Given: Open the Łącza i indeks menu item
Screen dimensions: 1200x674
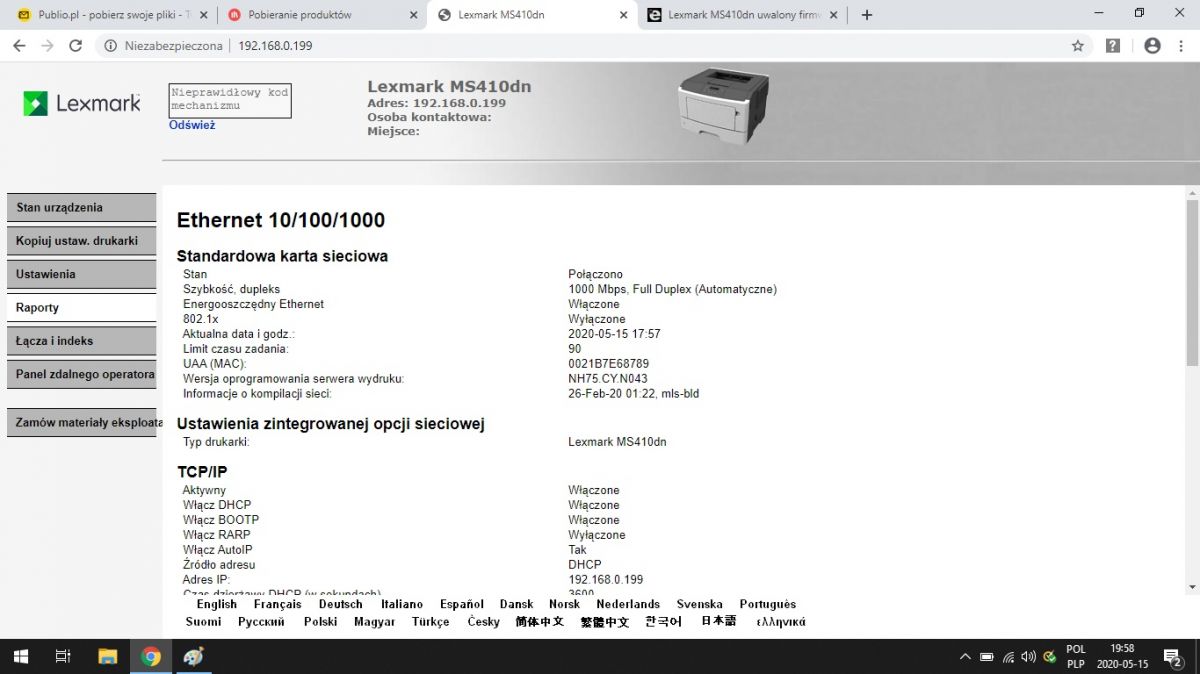Looking at the screenshot, I should pyautogui.click(x=82, y=341).
